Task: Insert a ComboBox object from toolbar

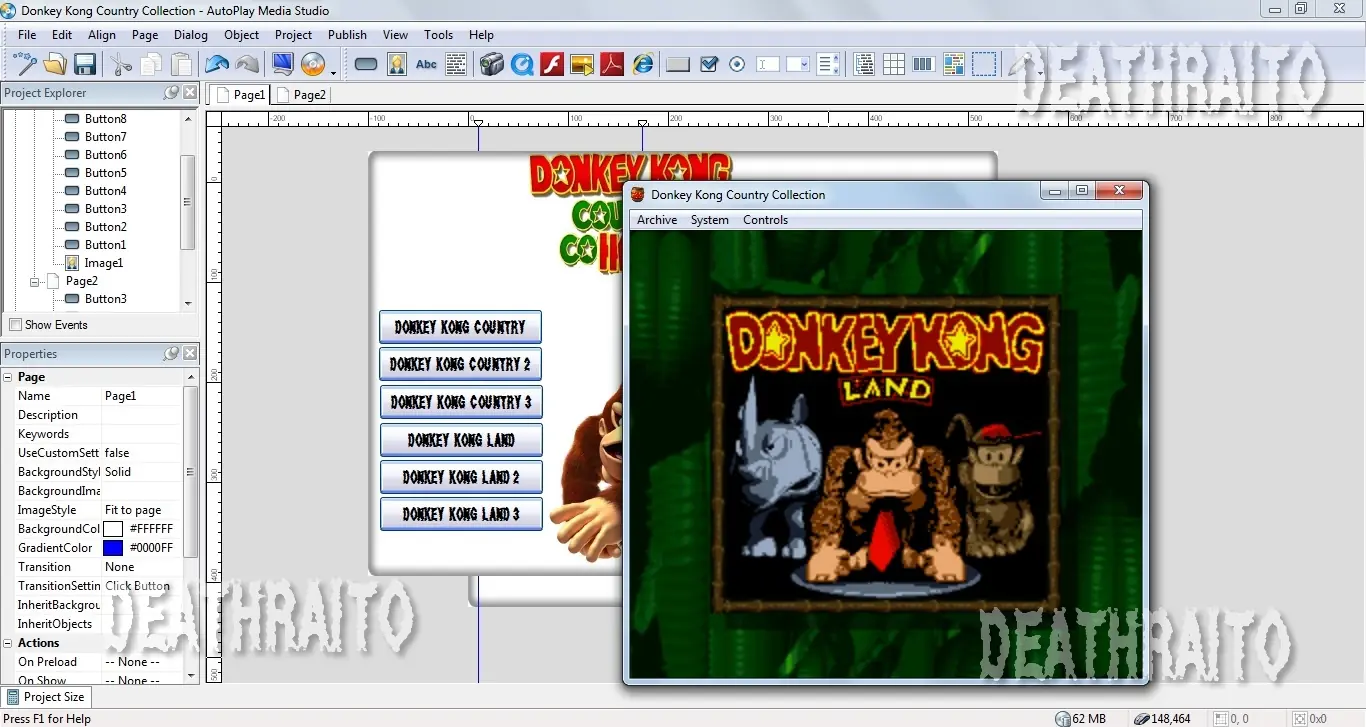Action: point(798,65)
